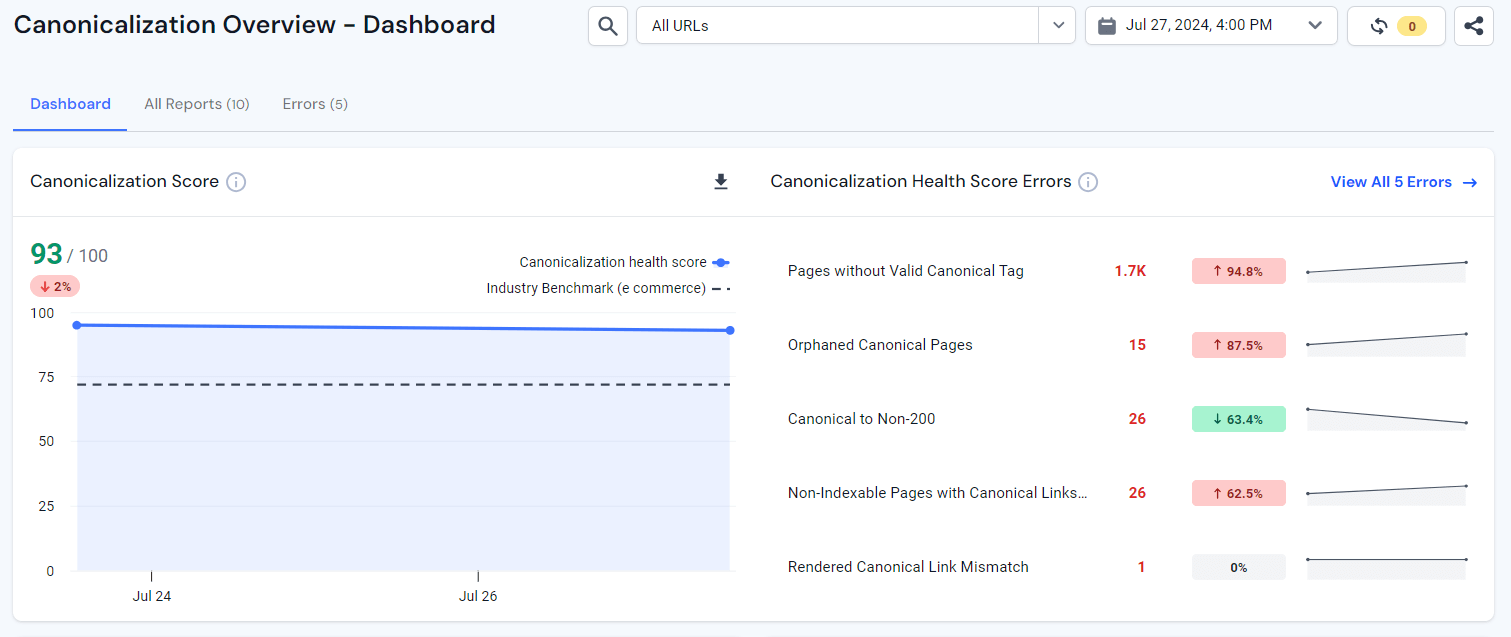Screen dimensions: 1511x637
Task: Click View All 5 Errors link
Action: pyautogui.click(x=1391, y=182)
